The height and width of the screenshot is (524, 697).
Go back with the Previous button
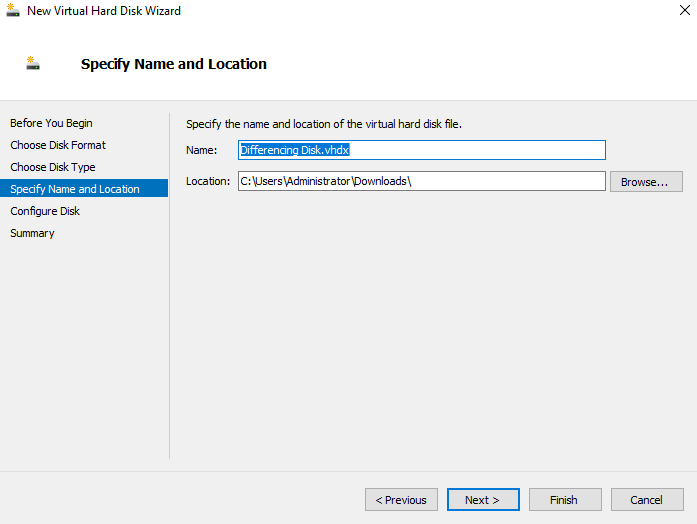401,500
